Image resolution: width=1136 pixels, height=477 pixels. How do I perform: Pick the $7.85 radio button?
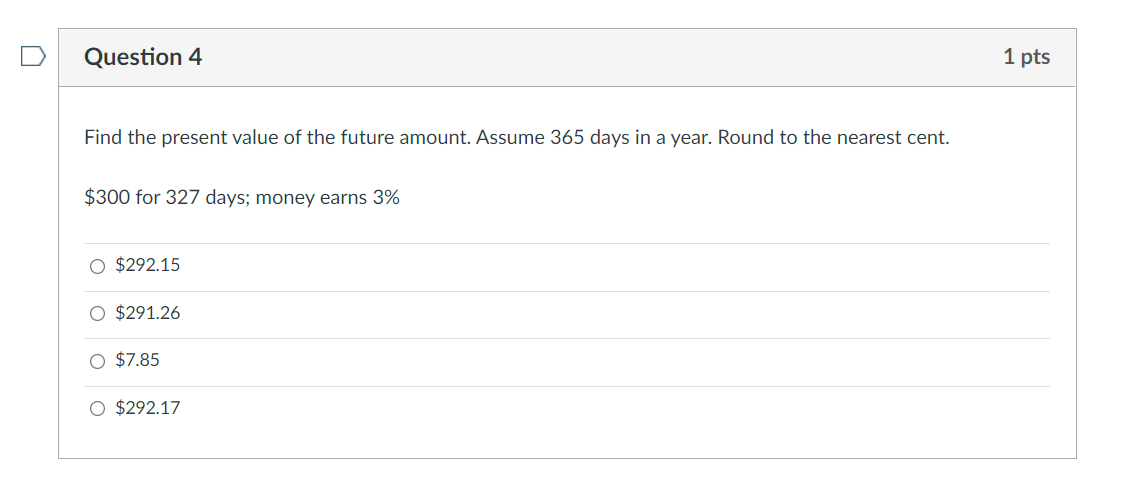pos(97,361)
